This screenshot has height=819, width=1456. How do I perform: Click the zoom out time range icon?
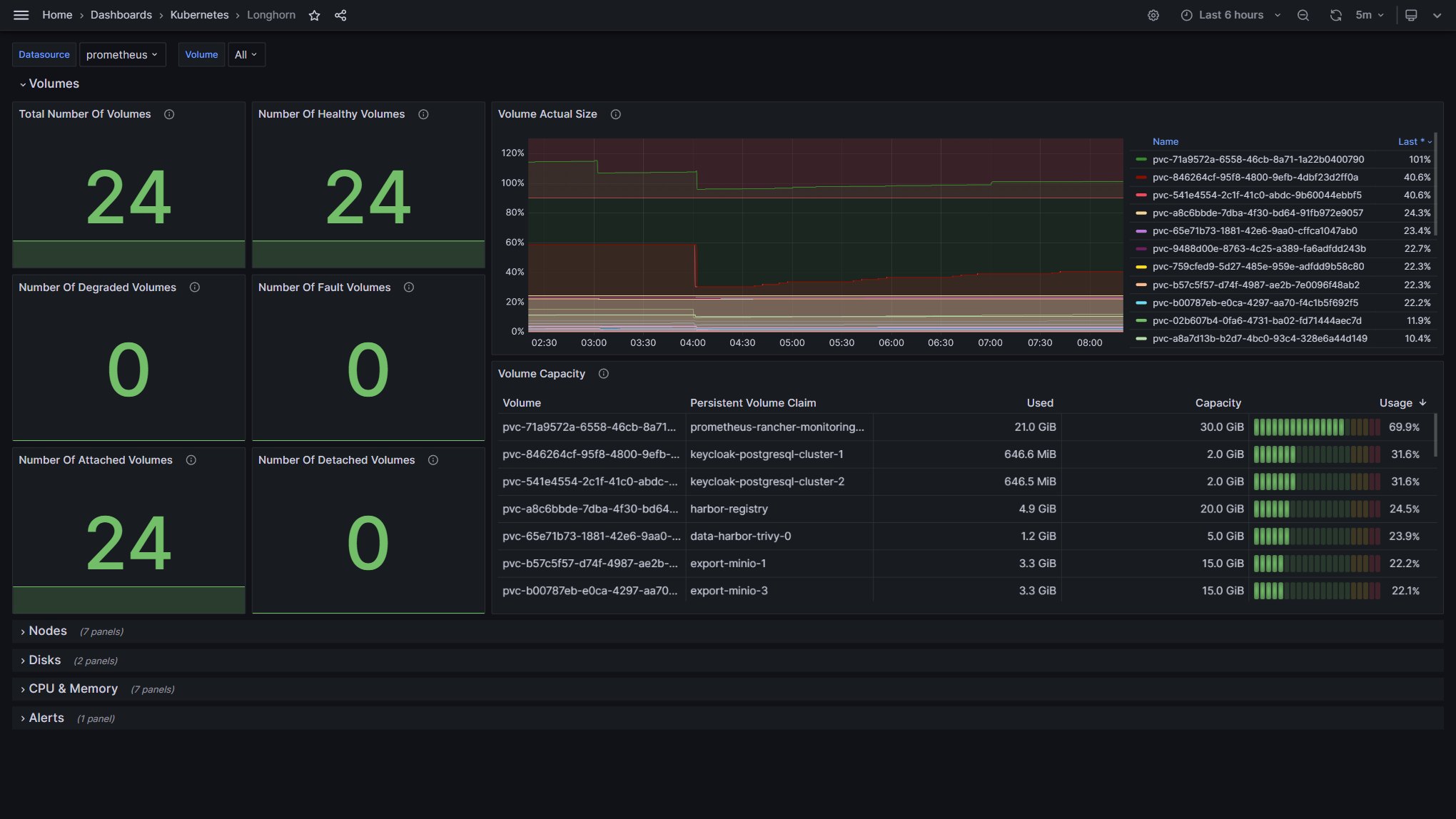(x=1303, y=15)
